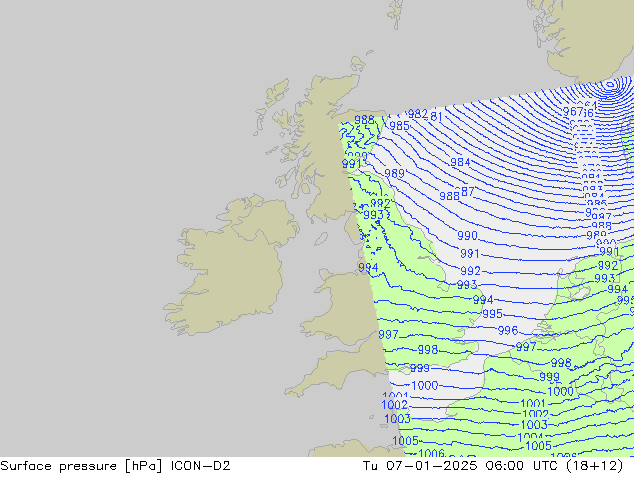Click the 1001 isobar label over northern France

[x=533, y=403]
